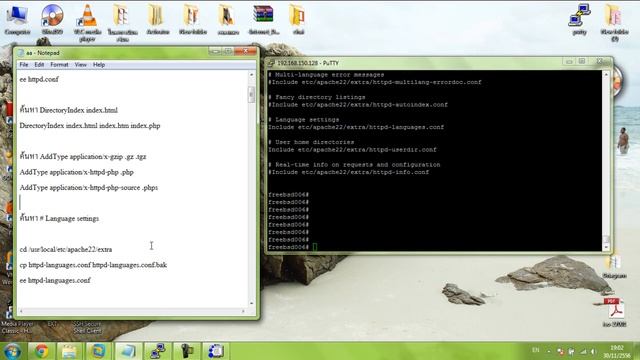Click the Notepad vertical scrollbar down arrow

[x=251, y=303]
